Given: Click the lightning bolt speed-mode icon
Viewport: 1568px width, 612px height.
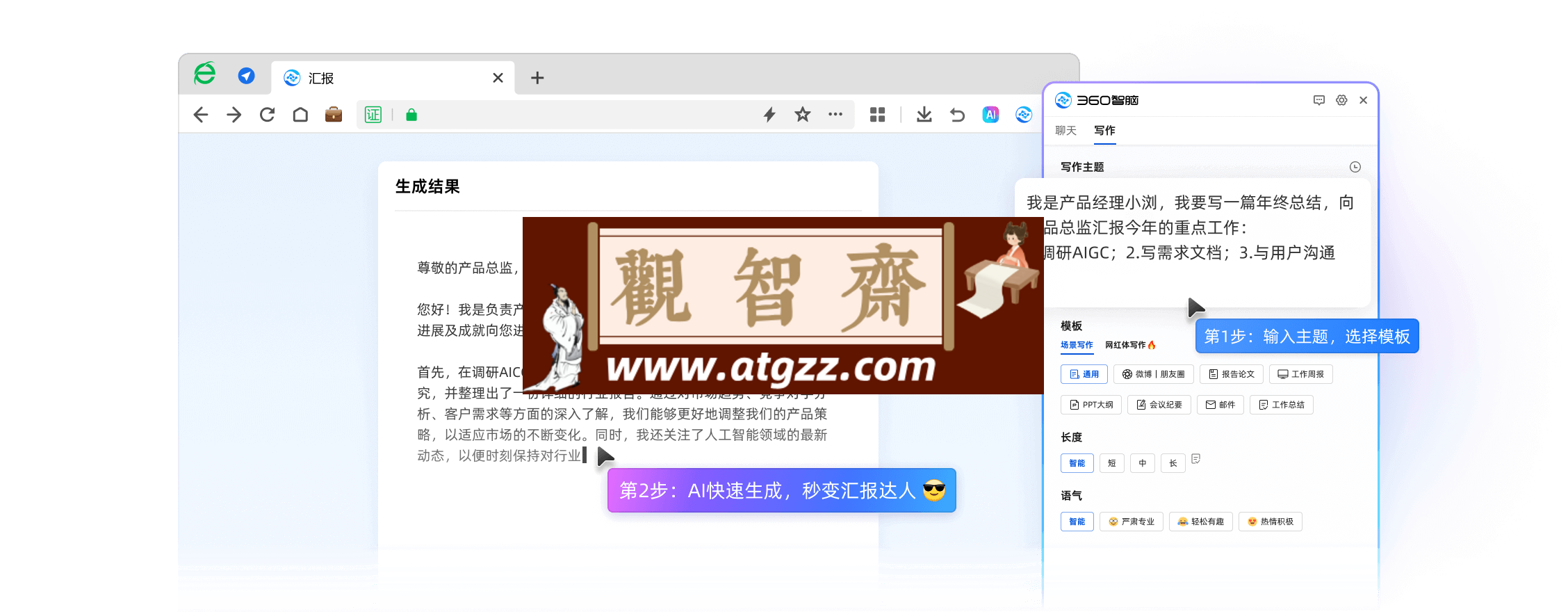Looking at the screenshot, I should coord(769,115).
